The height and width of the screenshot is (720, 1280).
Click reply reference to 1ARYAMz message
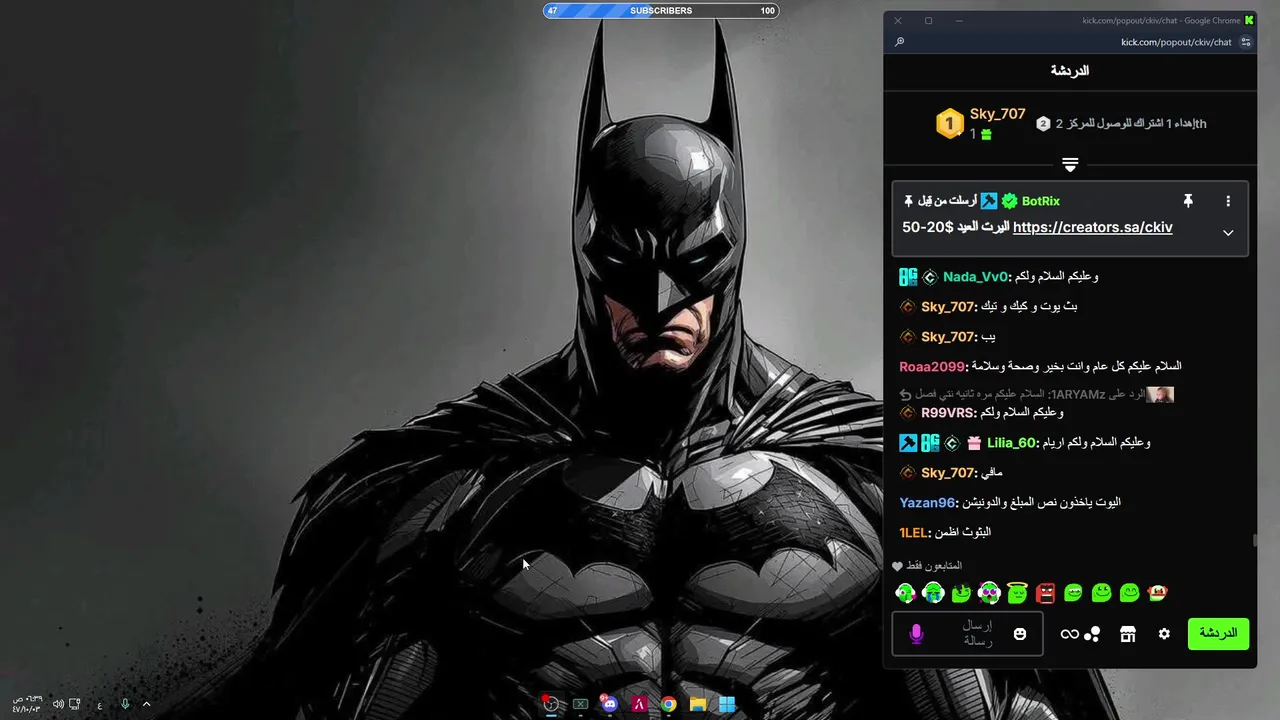pyautogui.click(x=1036, y=394)
